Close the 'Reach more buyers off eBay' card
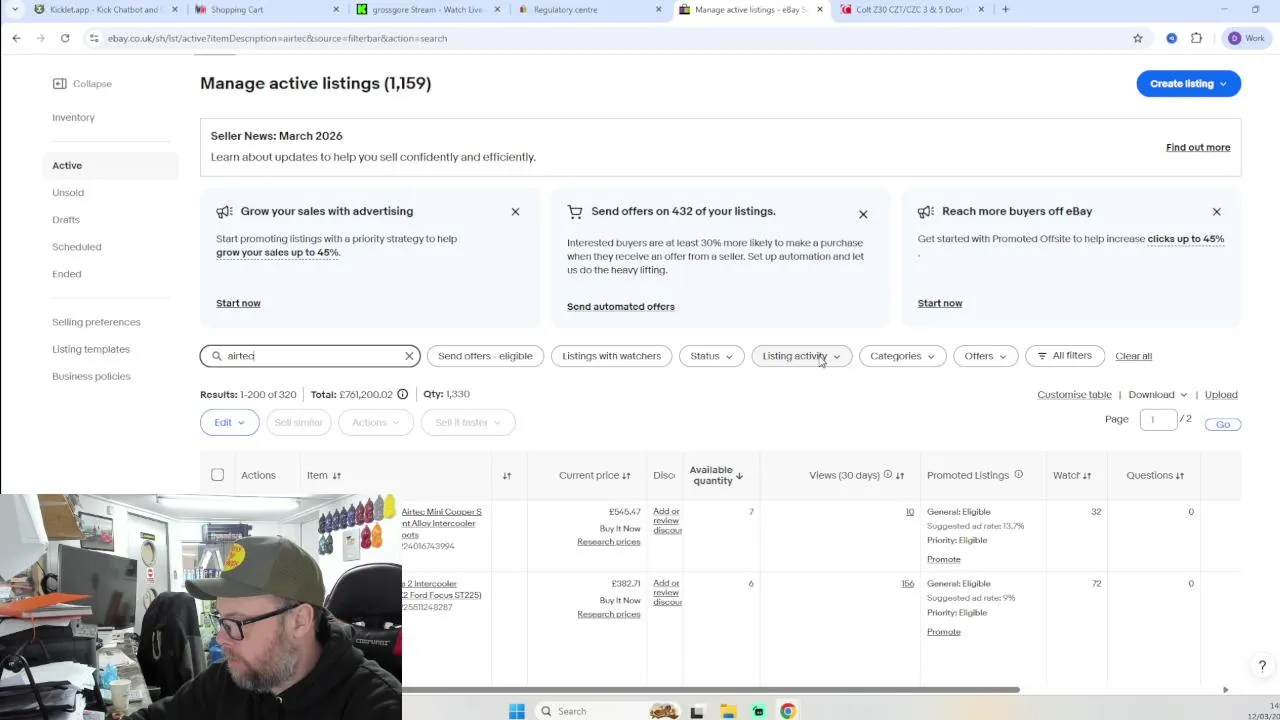 [x=1216, y=212]
